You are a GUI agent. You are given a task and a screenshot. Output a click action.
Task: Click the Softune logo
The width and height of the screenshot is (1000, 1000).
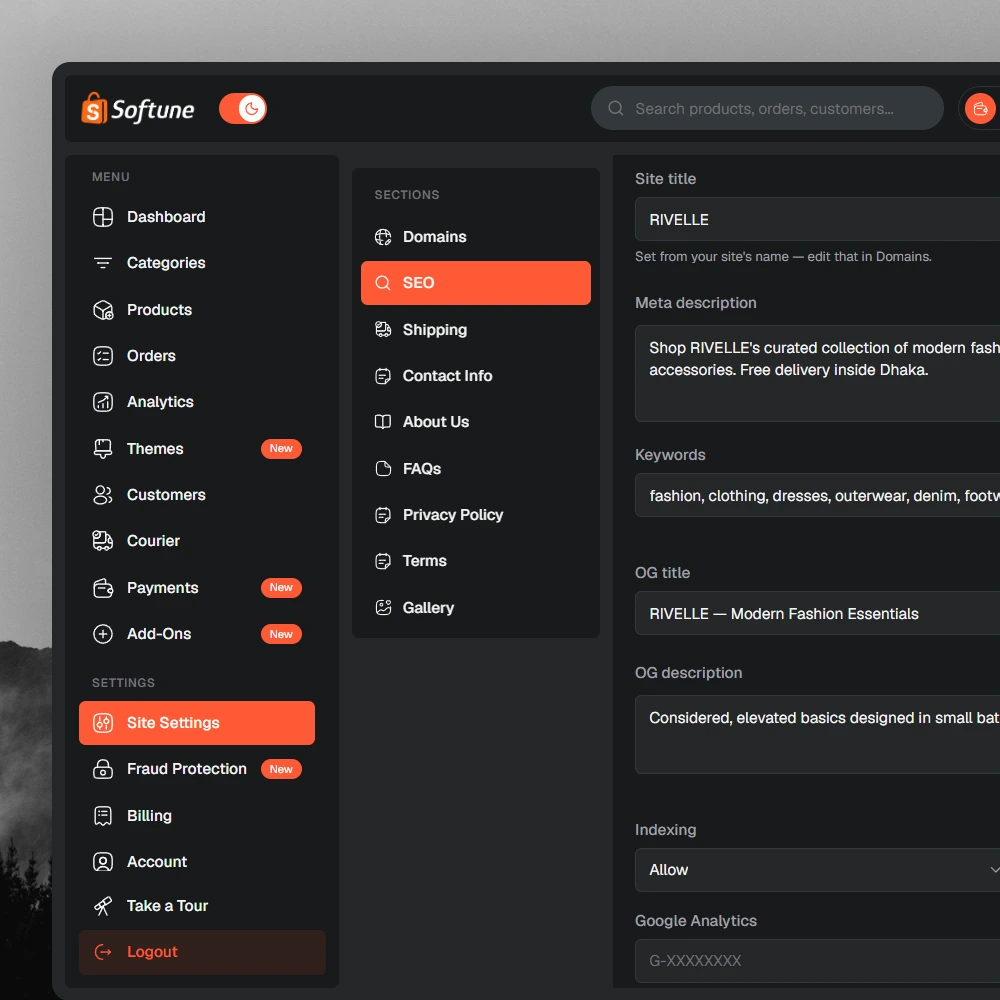click(x=138, y=109)
